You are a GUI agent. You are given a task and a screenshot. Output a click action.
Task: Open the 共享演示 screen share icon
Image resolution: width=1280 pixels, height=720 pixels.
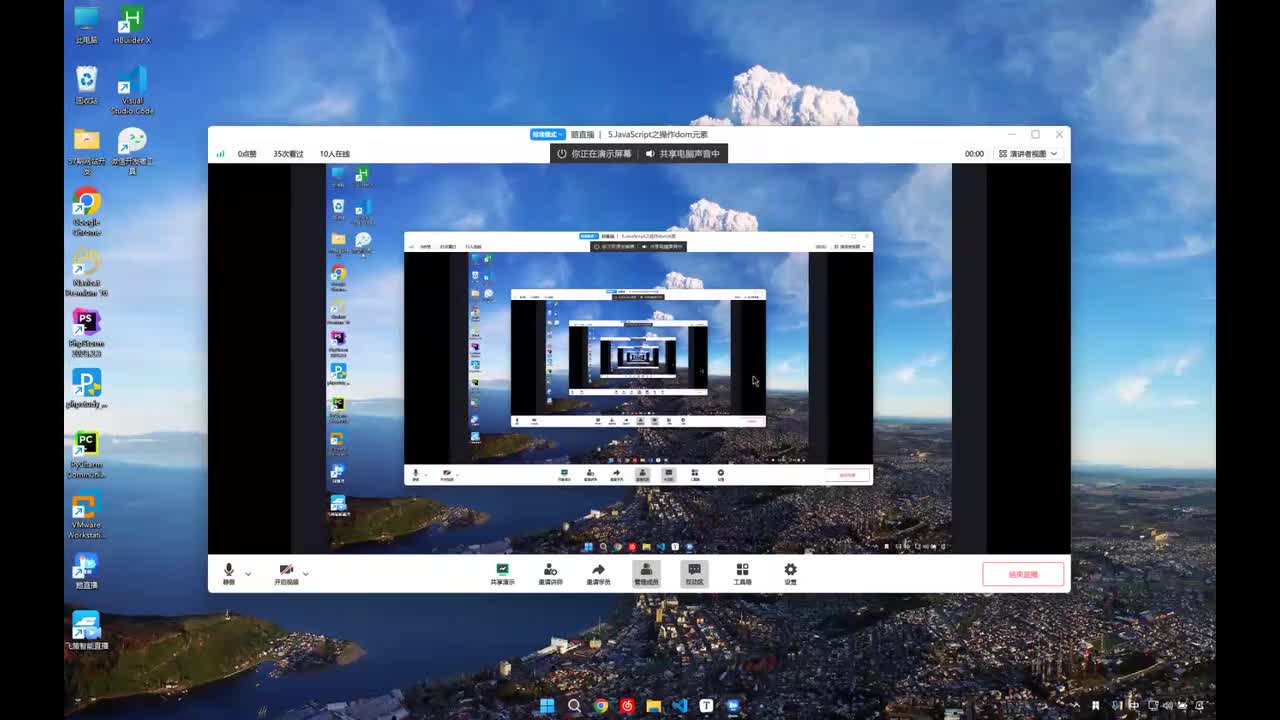tap(502, 573)
